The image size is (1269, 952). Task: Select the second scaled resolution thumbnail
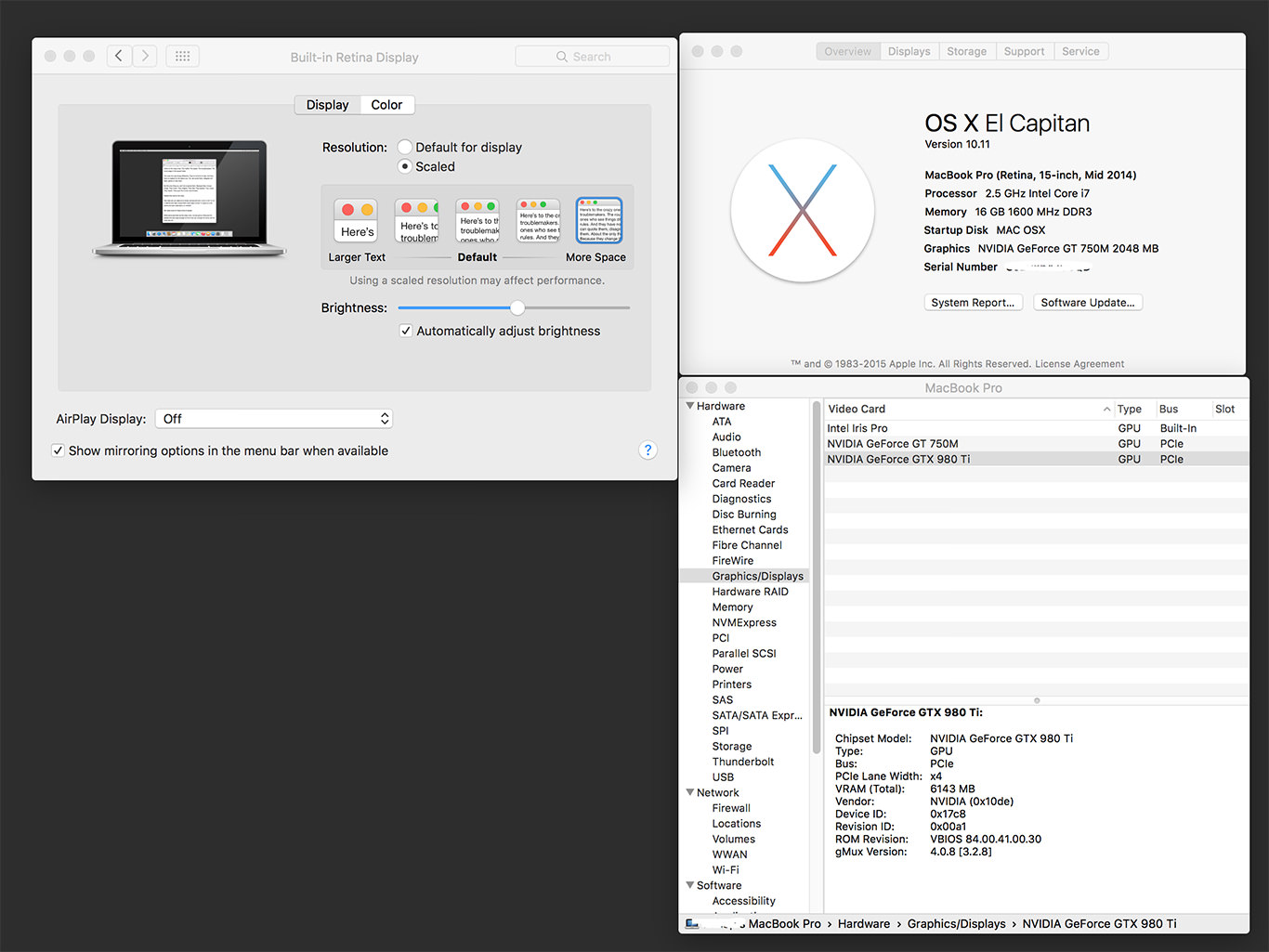[x=417, y=221]
